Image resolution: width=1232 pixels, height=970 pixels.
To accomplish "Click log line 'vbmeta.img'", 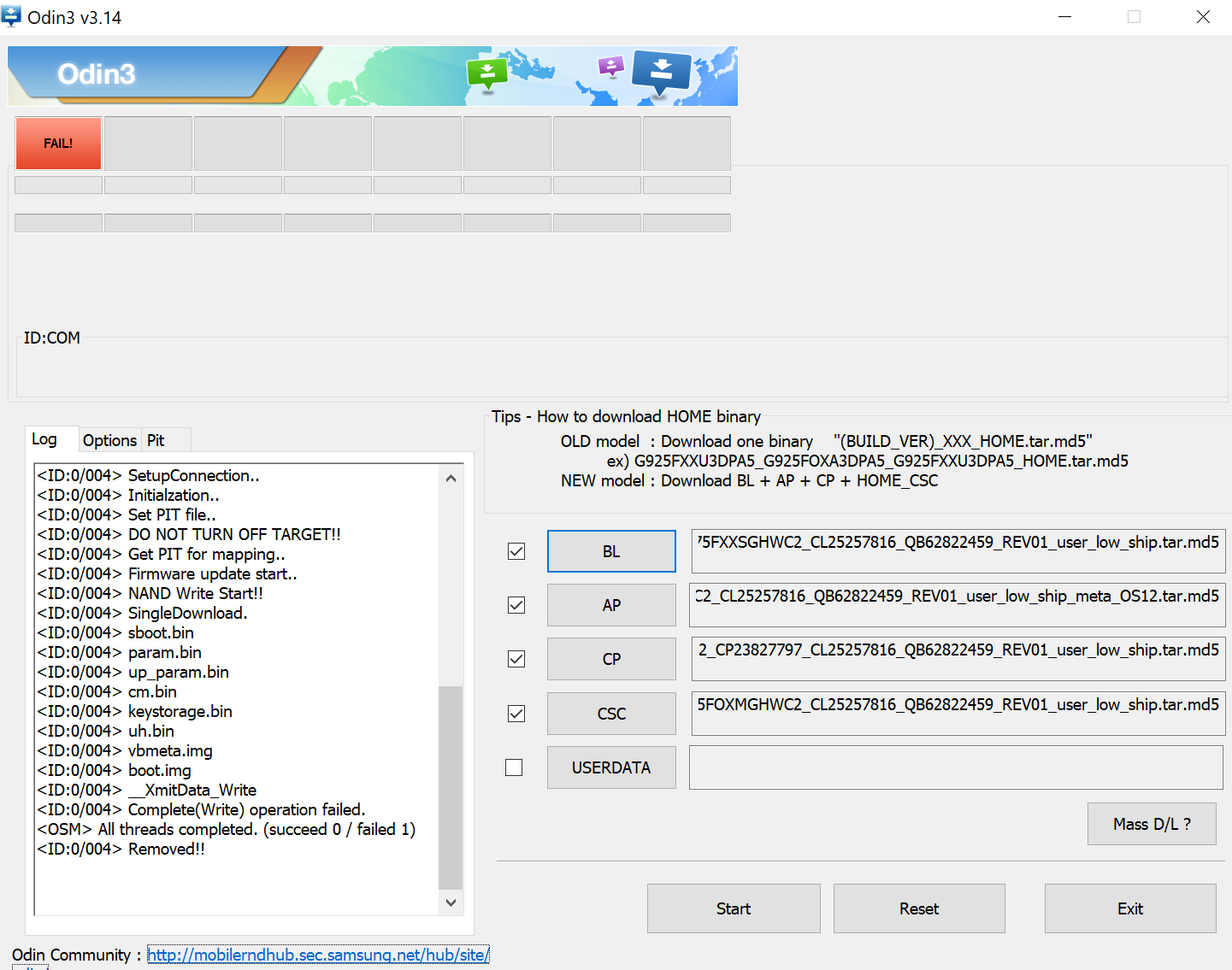I will (125, 750).
